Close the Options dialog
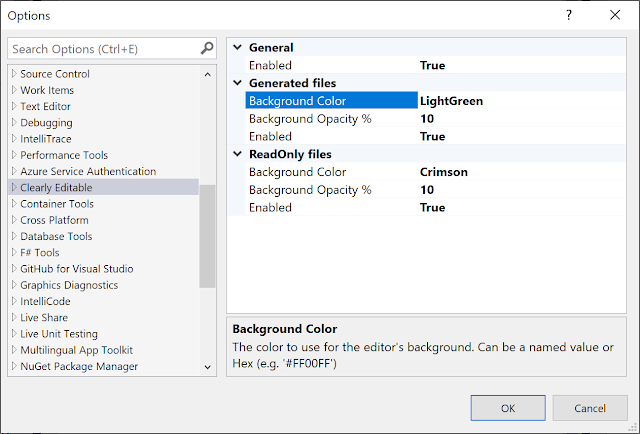 click(615, 15)
